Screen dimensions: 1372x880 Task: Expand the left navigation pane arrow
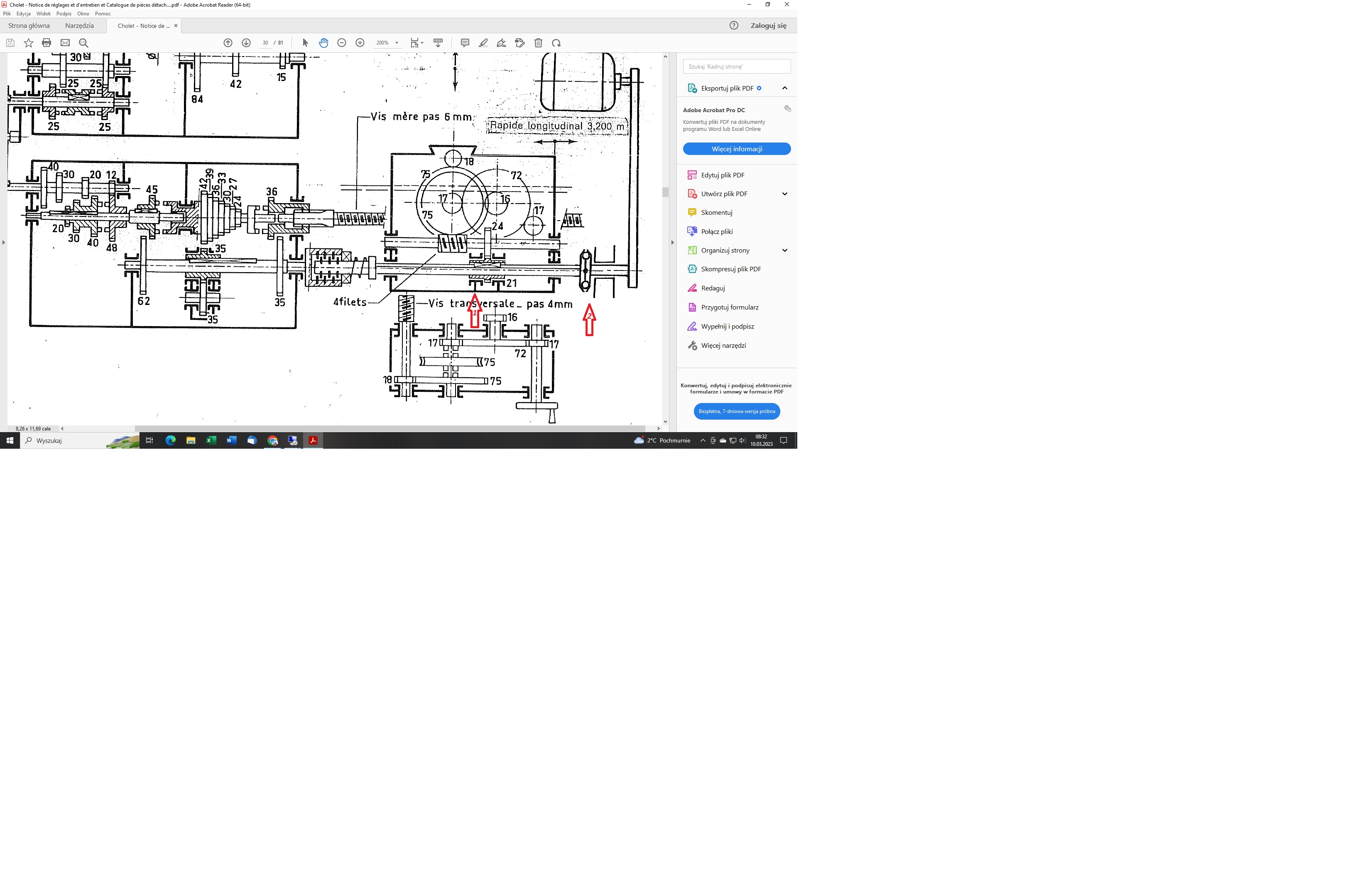pyautogui.click(x=3, y=242)
